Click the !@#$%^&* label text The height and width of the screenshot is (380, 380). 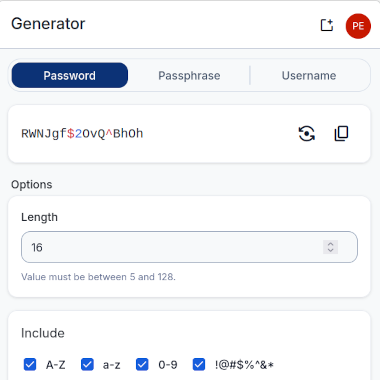tap(244, 365)
